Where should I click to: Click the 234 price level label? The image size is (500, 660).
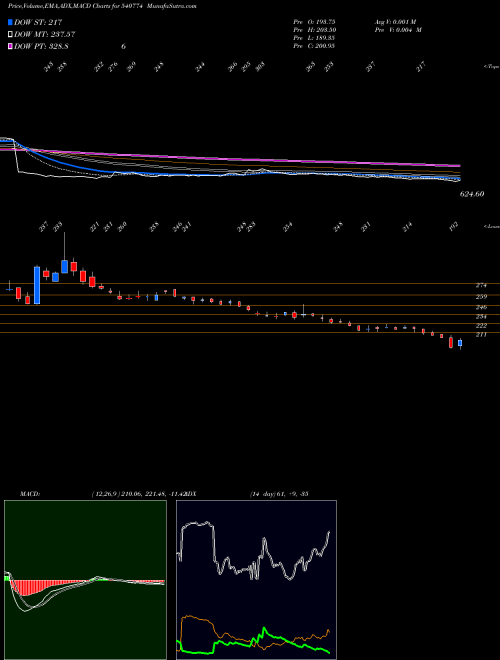point(481,316)
